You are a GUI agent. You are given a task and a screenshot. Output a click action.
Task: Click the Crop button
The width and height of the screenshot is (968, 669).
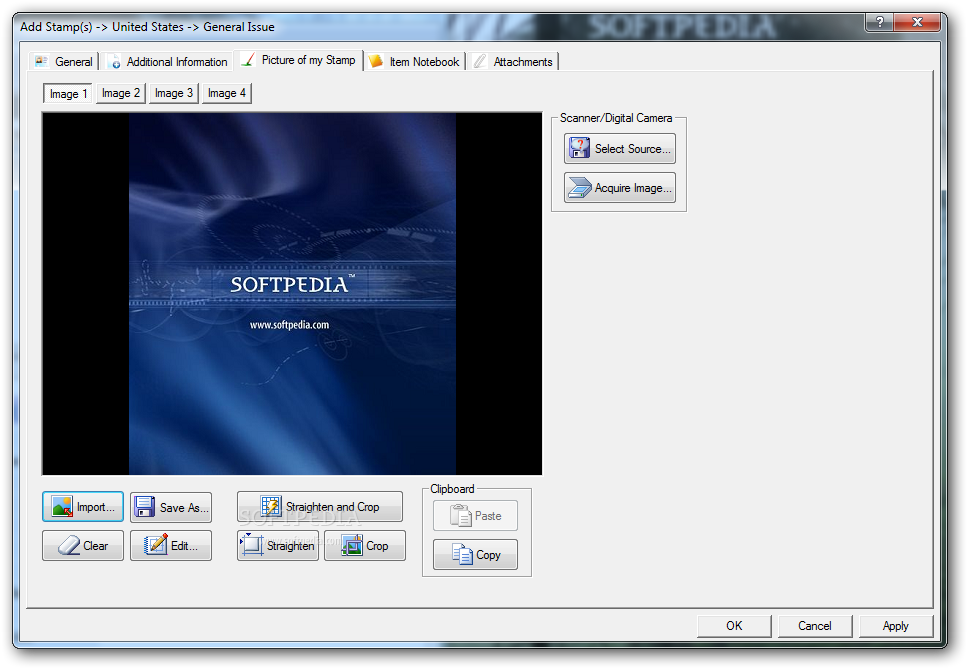tap(365, 546)
